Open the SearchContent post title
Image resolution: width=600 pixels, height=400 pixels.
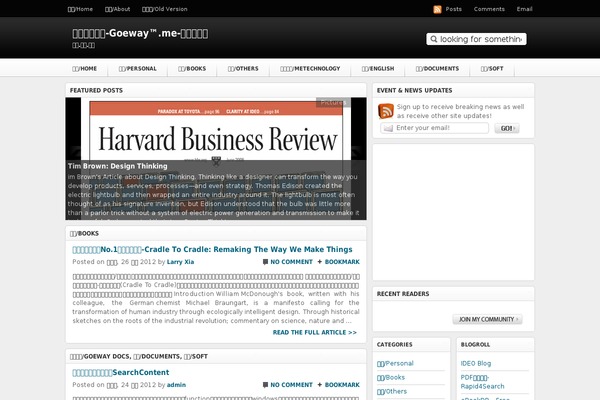(x=121, y=372)
